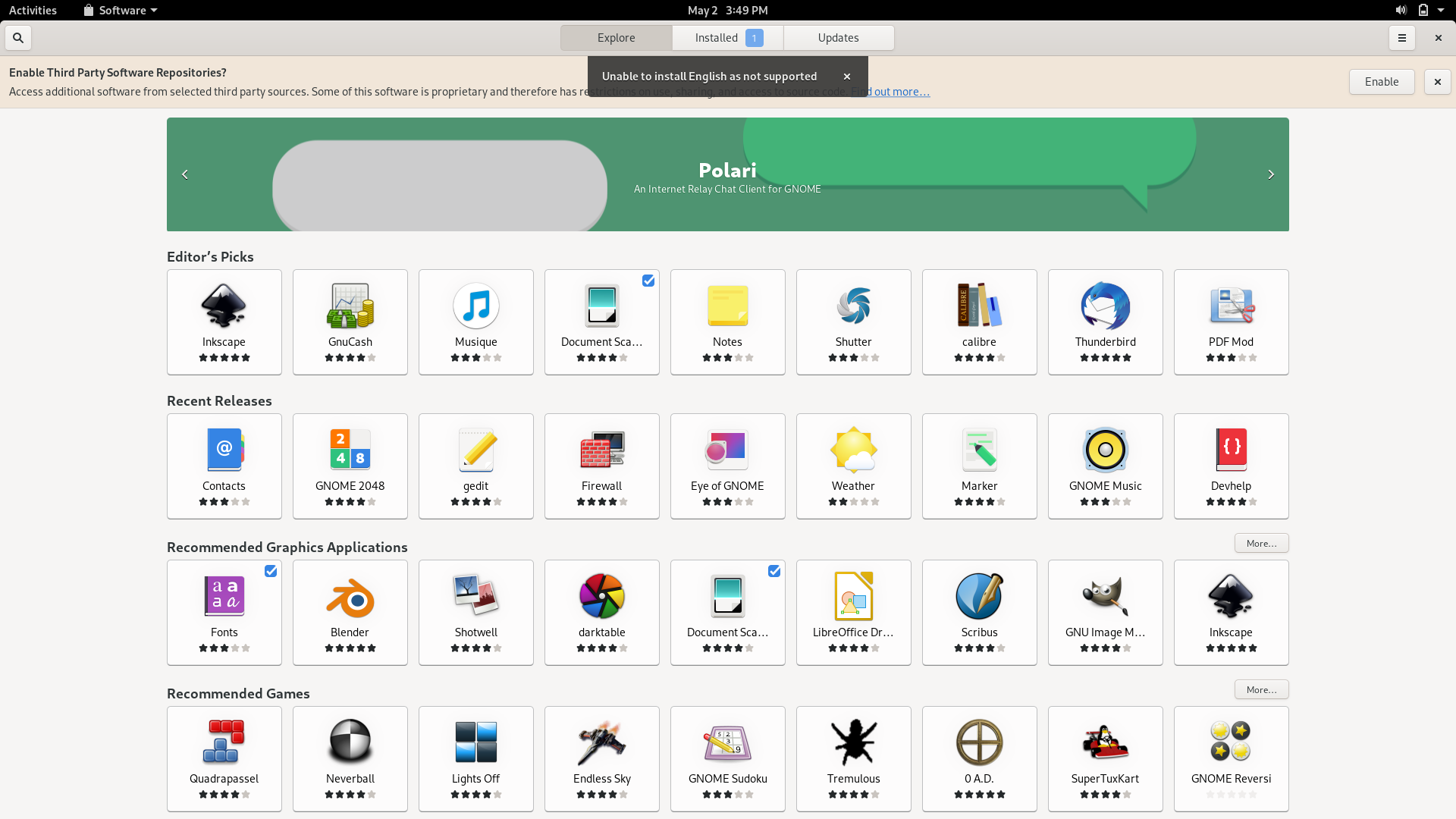The image size is (1456, 819).
Task: Open the Contacts app tile
Action: click(224, 466)
